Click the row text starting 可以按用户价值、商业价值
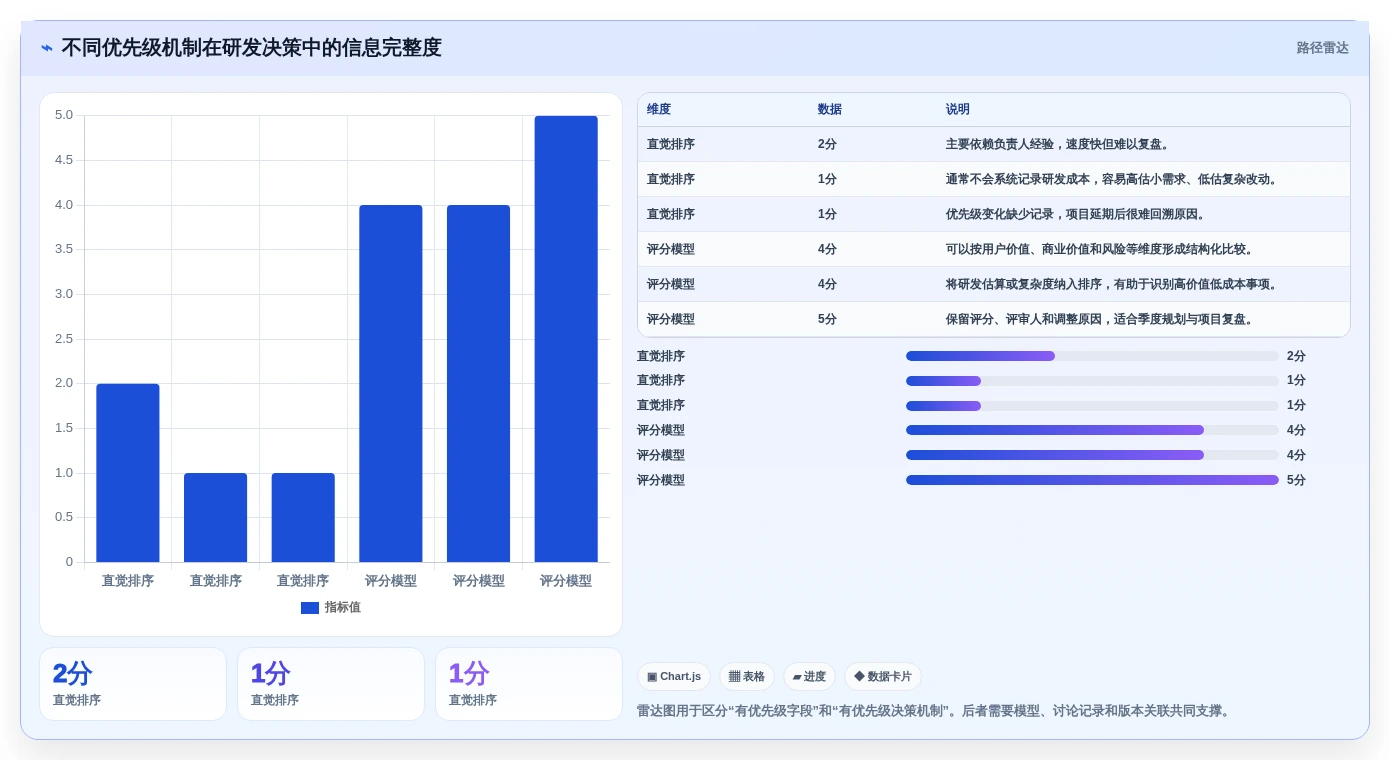 (x=1100, y=250)
